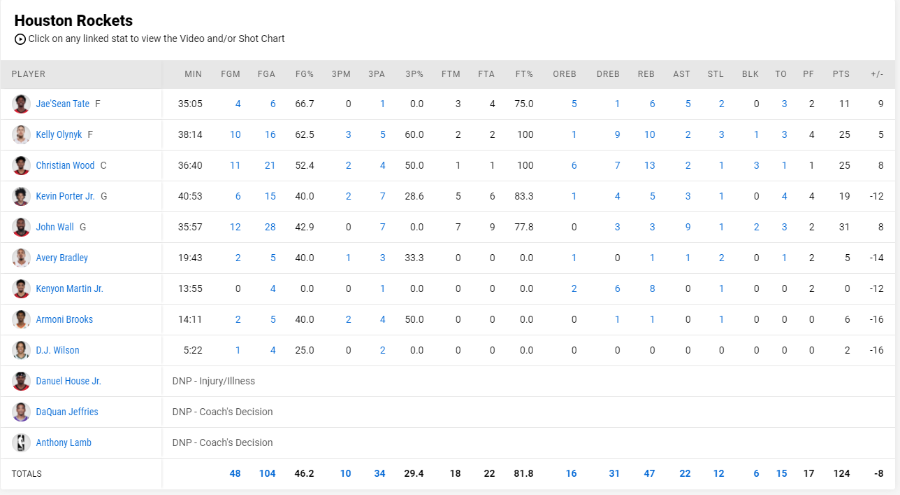The width and height of the screenshot is (900, 495).
Task: Open D.J. Wilson's name link
Action: click(x=57, y=350)
